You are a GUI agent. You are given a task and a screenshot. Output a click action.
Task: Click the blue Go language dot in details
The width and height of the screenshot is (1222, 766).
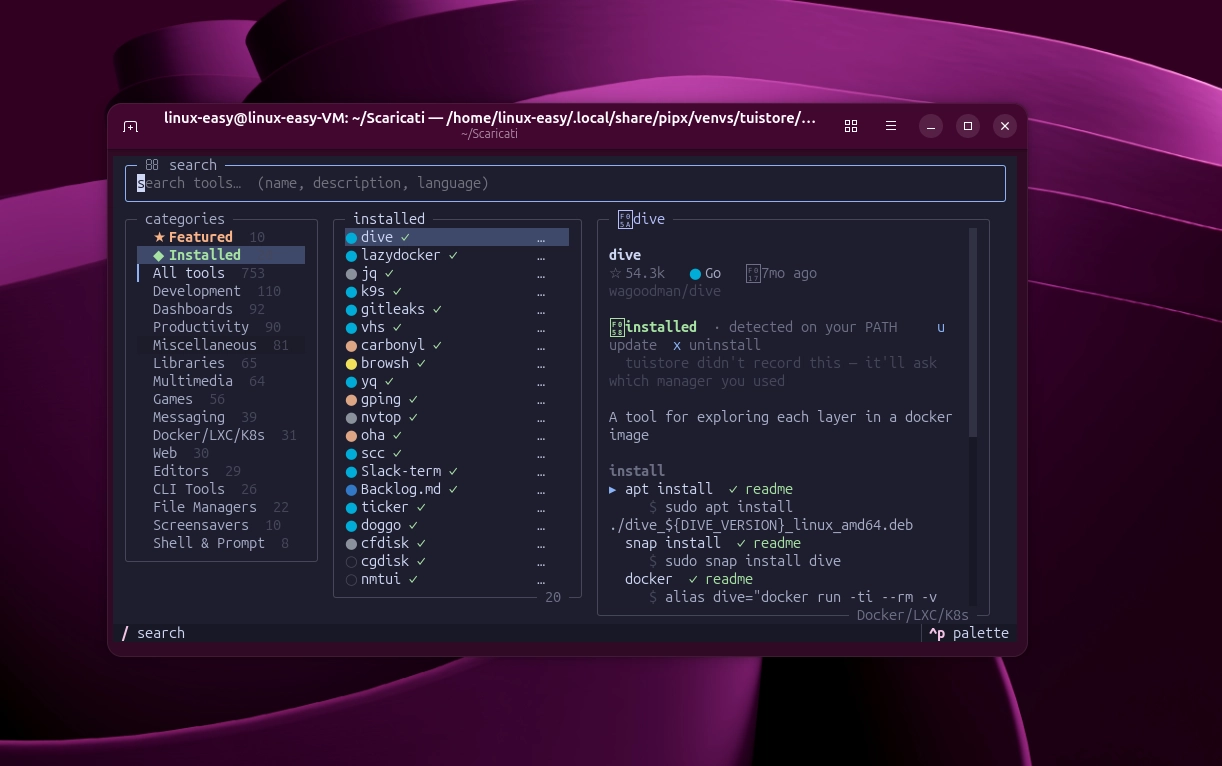pos(695,274)
